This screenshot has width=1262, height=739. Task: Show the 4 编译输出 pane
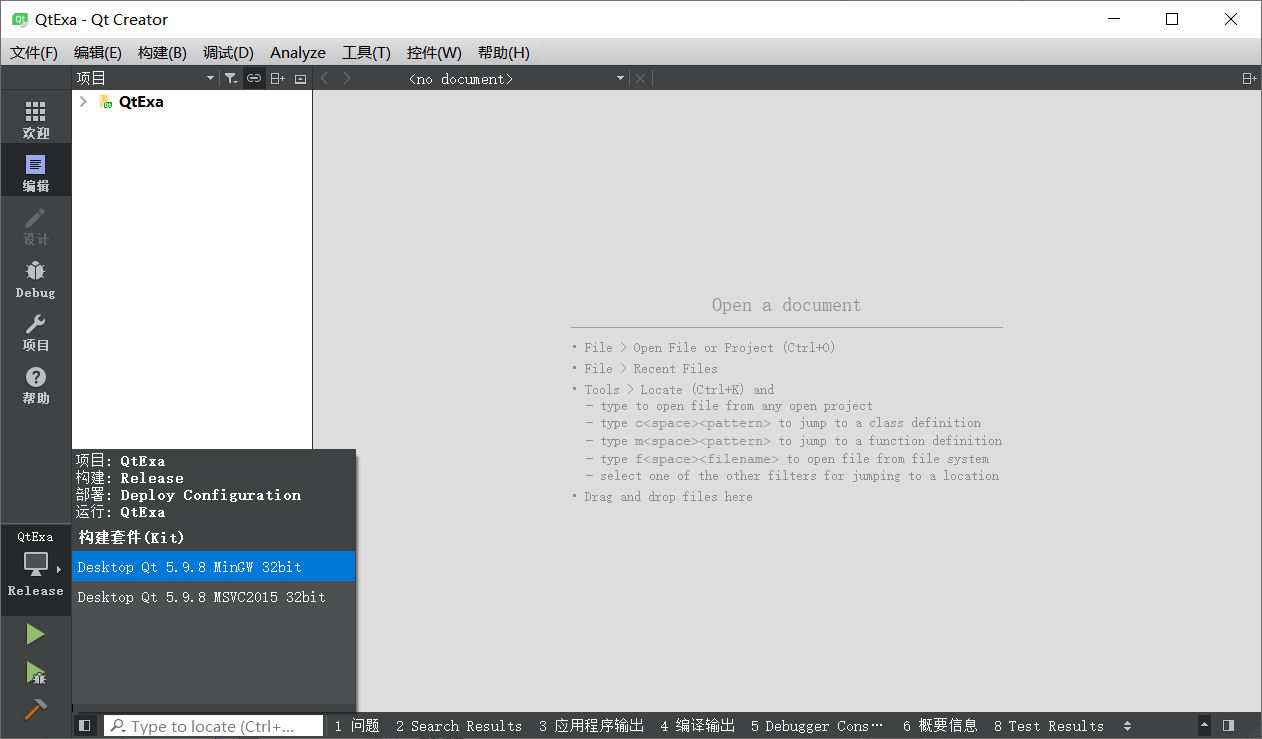(697, 726)
